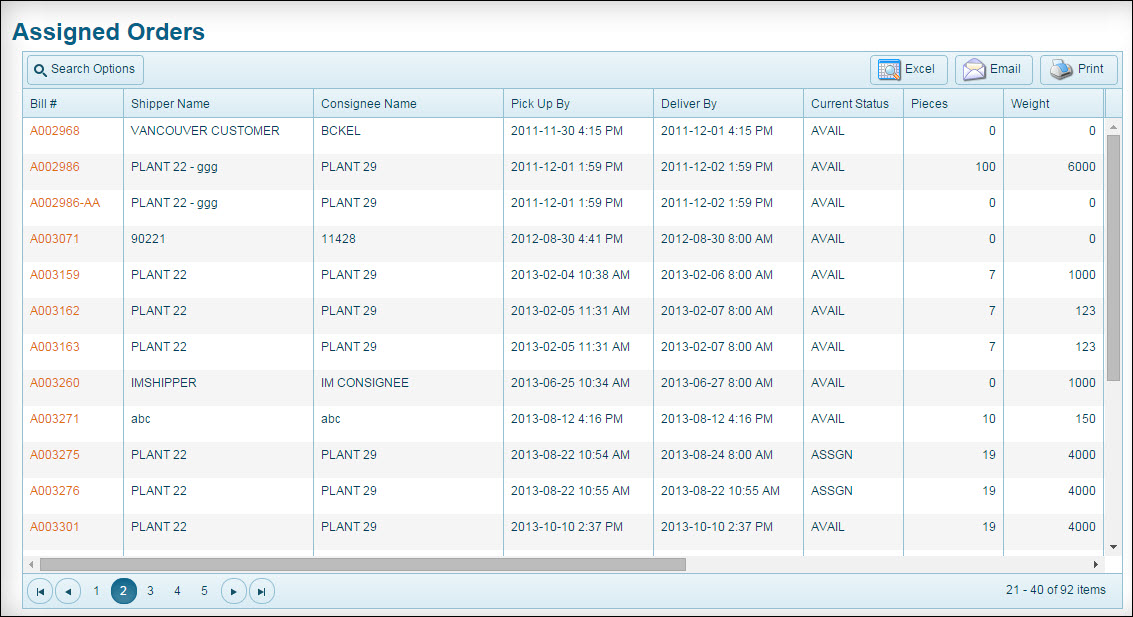Select the VANCOUVER CUSTOMER shipper cell

[x=218, y=135]
